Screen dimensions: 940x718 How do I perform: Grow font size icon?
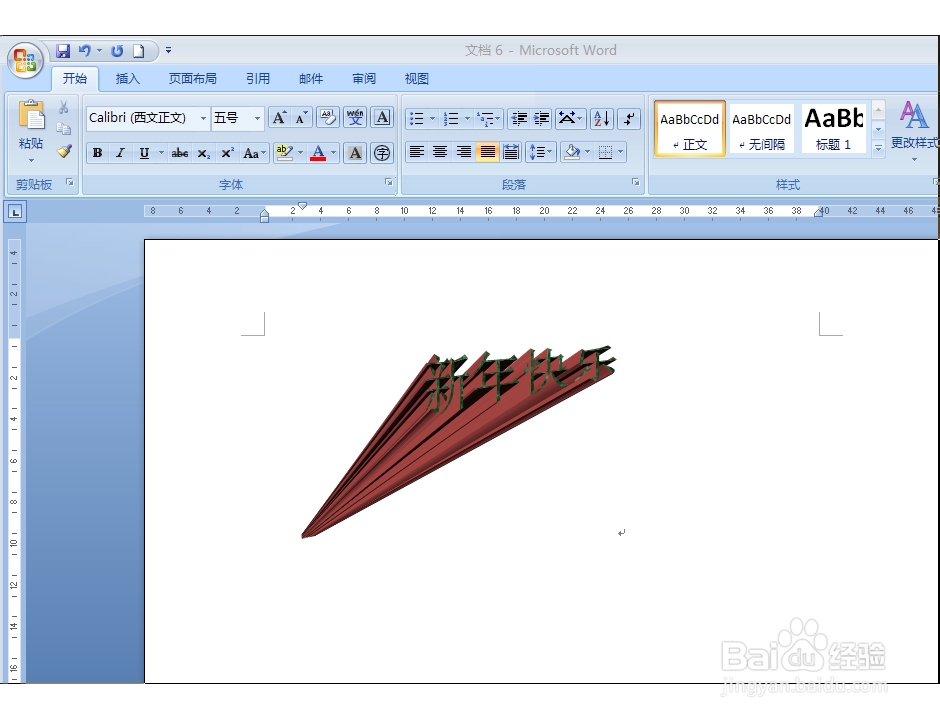tap(279, 117)
